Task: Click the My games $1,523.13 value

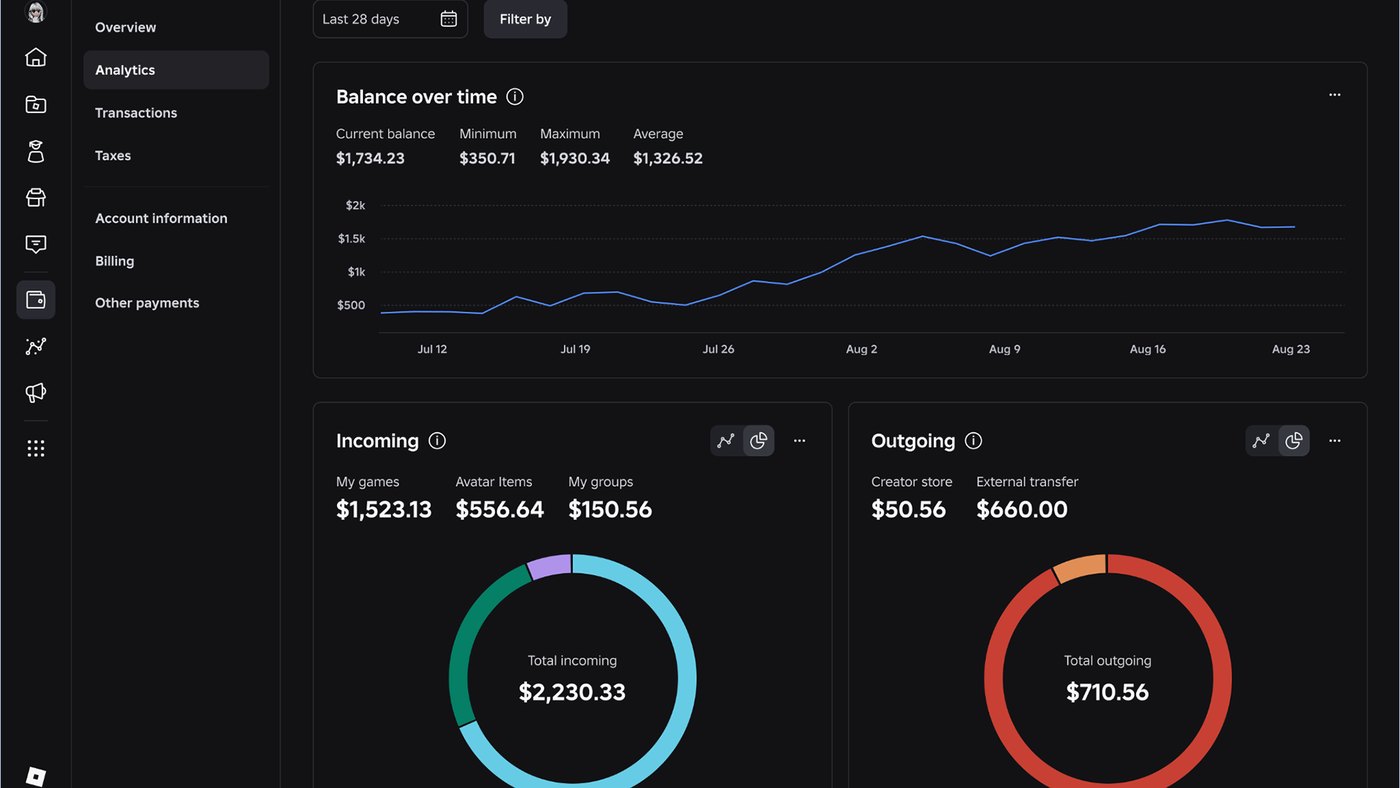Action: 384,509
